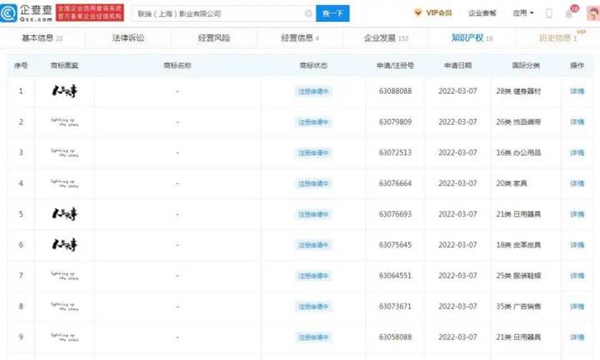This screenshot has height=360, width=600.
Task: Click the 查一下 search button
Action: click(x=333, y=13)
